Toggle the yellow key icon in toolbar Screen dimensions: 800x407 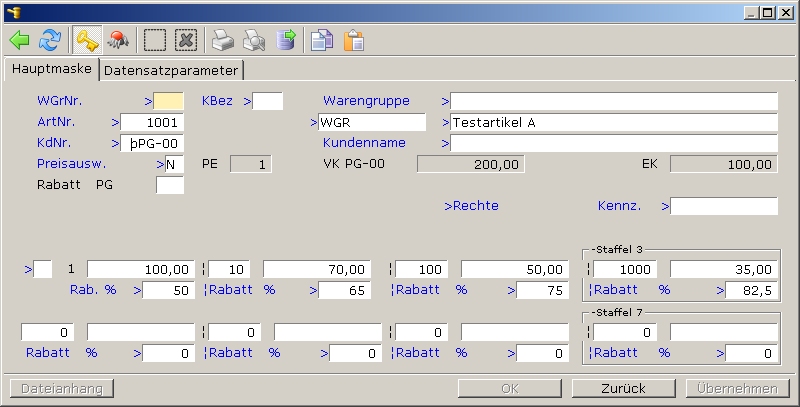[x=86, y=40]
